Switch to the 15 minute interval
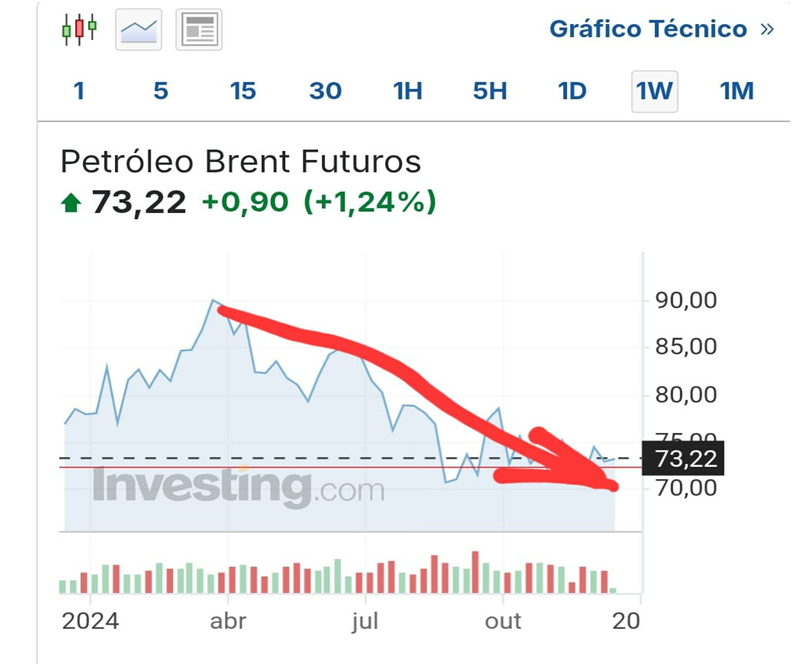Screen dimensions: 792x666 pos(243,91)
